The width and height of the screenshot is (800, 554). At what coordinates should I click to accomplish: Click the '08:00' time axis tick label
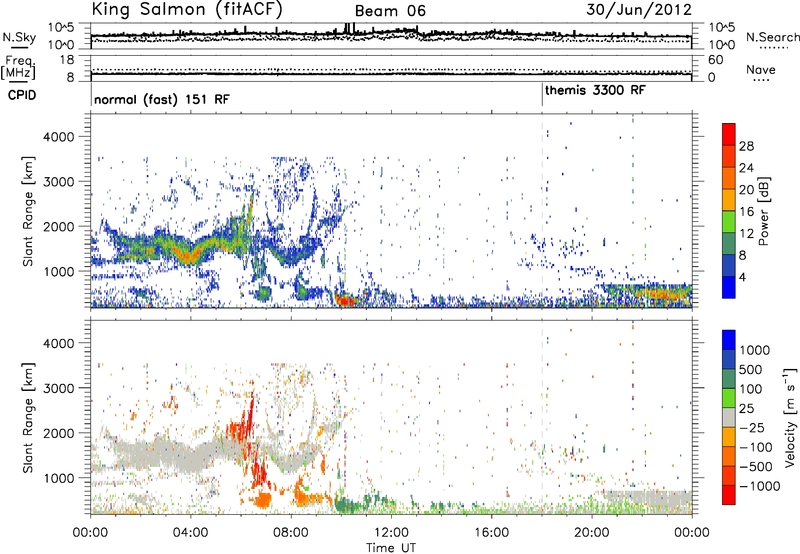pos(291,533)
